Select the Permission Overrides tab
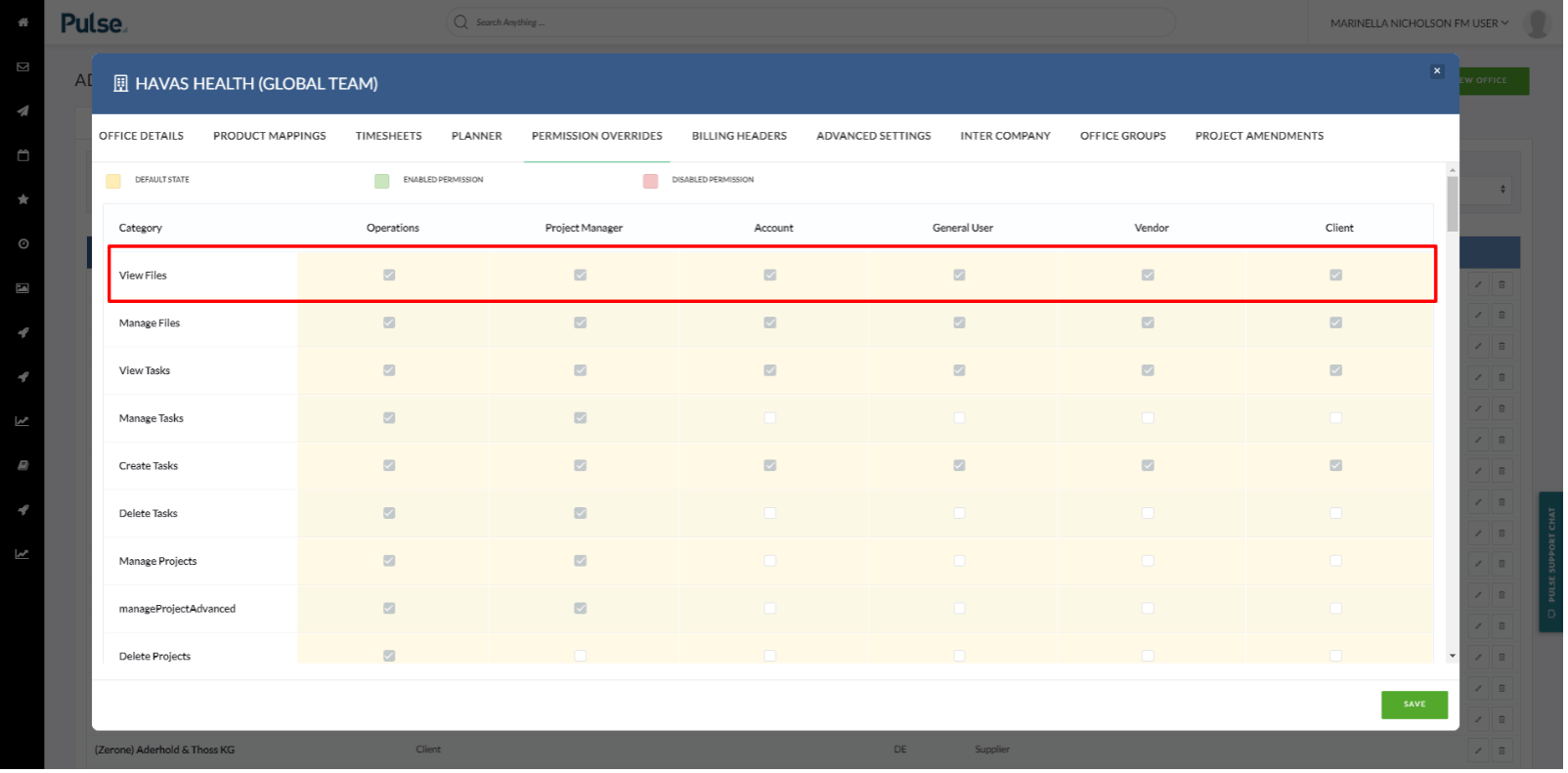 [599, 137]
